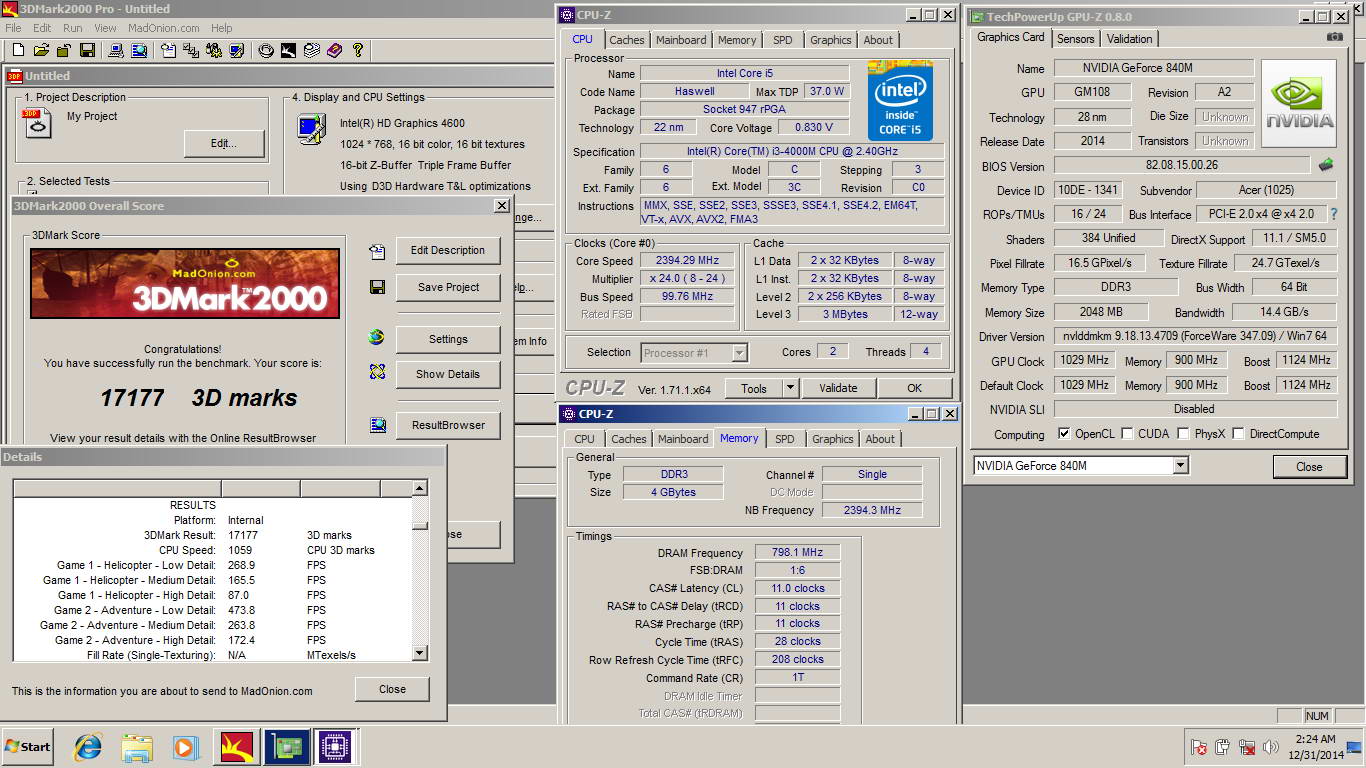Click the Start button
Screen dimensions: 1366x768
[x=27, y=747]
